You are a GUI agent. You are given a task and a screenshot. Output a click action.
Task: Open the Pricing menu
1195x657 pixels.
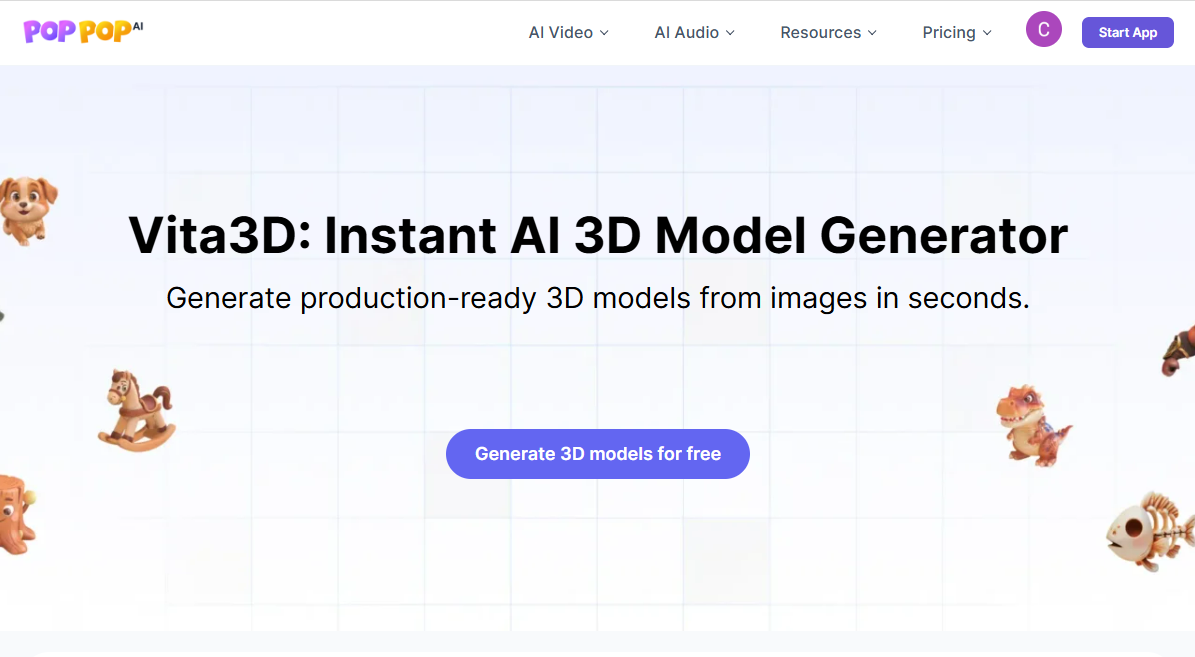pyautogui.click(x=957, y=33)
